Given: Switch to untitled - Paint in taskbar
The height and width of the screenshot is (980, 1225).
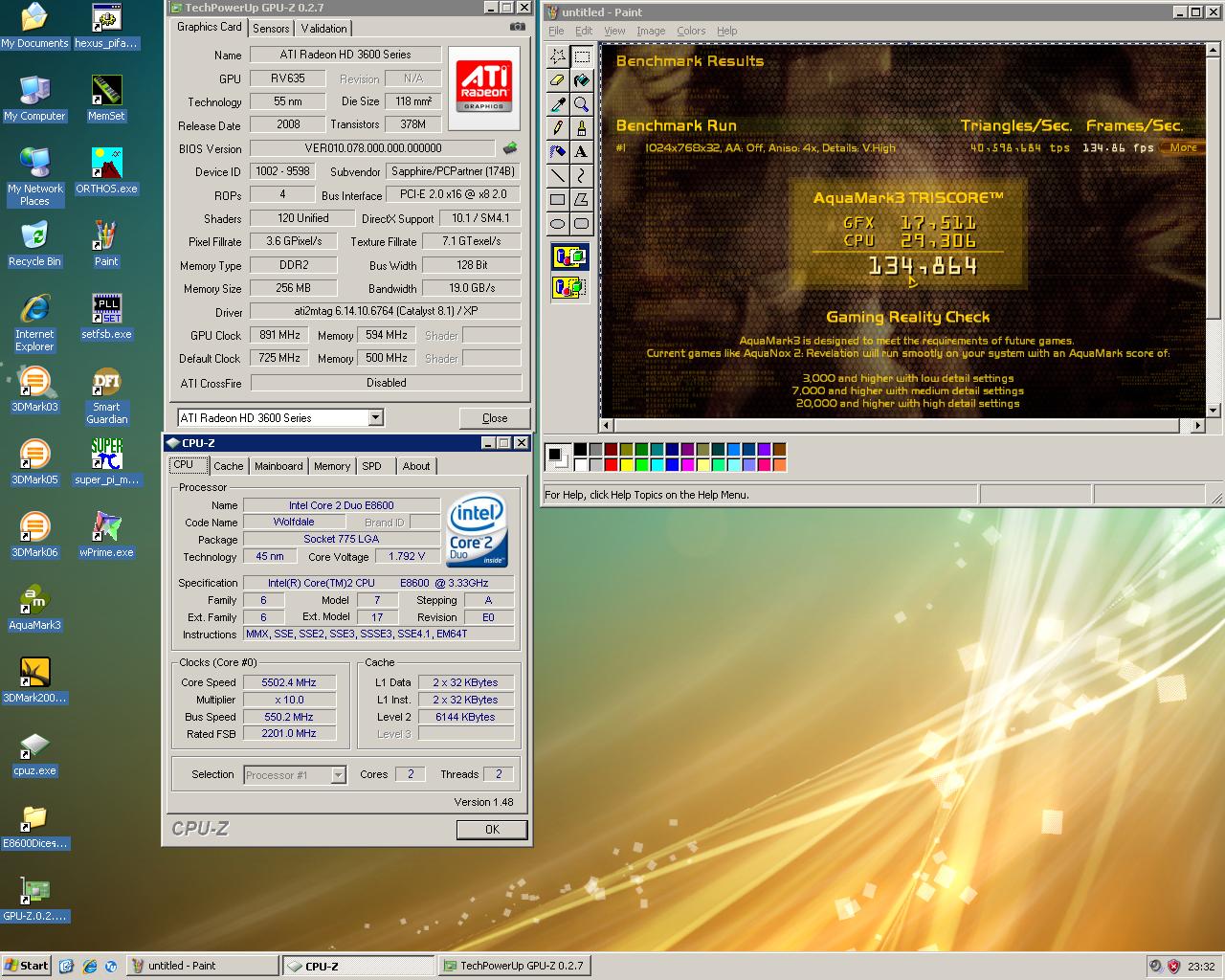Looking at the screenshot, I should coord(203,966).
